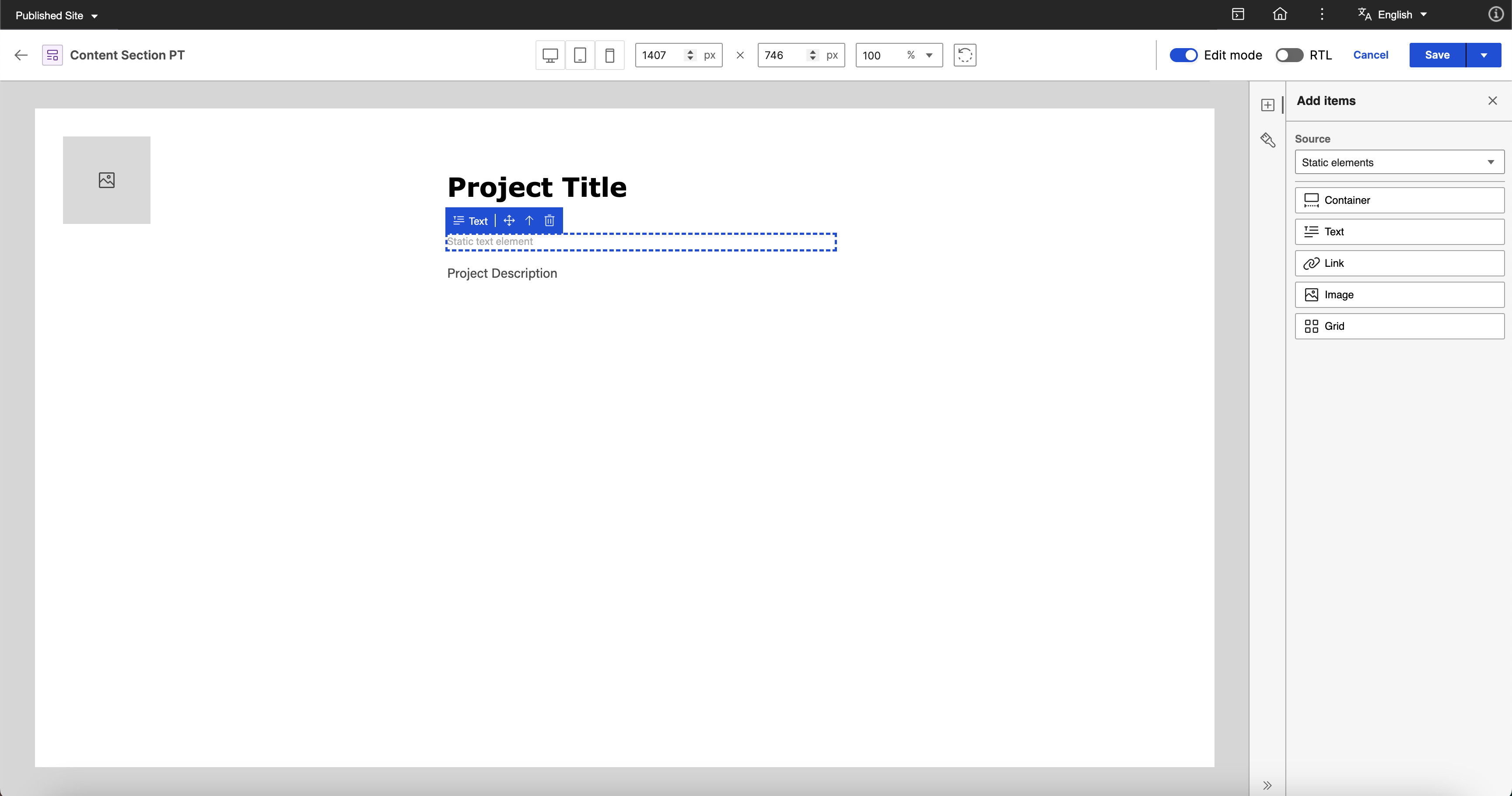This screenshot has width=1512, height=796.
Task: Add a Container from Add items list
Action: 1399,200
